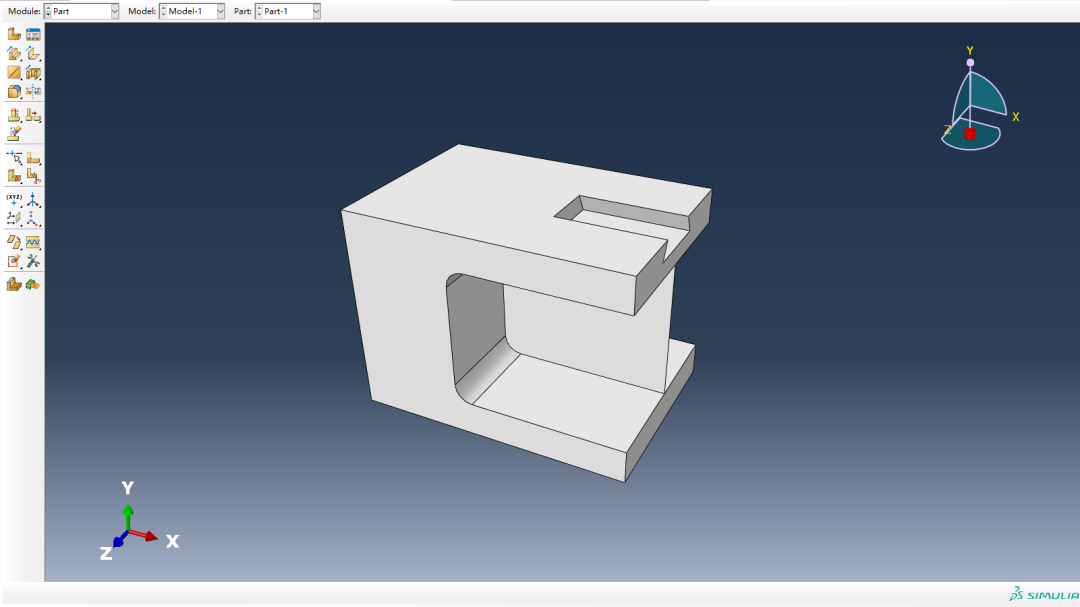Image resolution: width=1080 pixels, height=607 pixels.
Task: Select the Create Datum Point XYZ tool
Action: (x=14, y=200)
